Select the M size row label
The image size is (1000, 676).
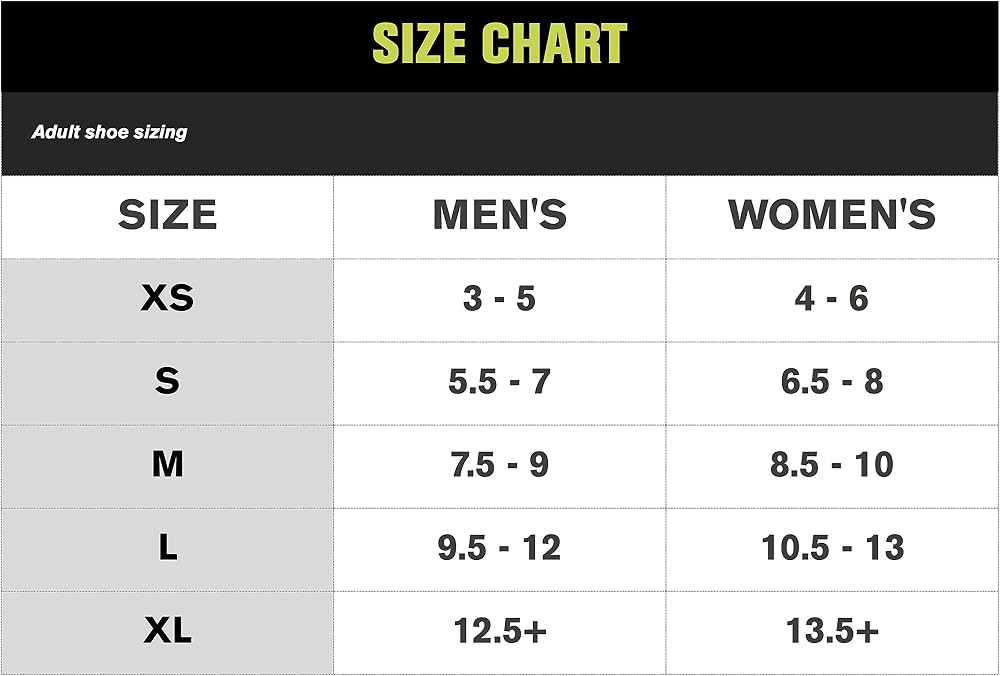point(167,464)
